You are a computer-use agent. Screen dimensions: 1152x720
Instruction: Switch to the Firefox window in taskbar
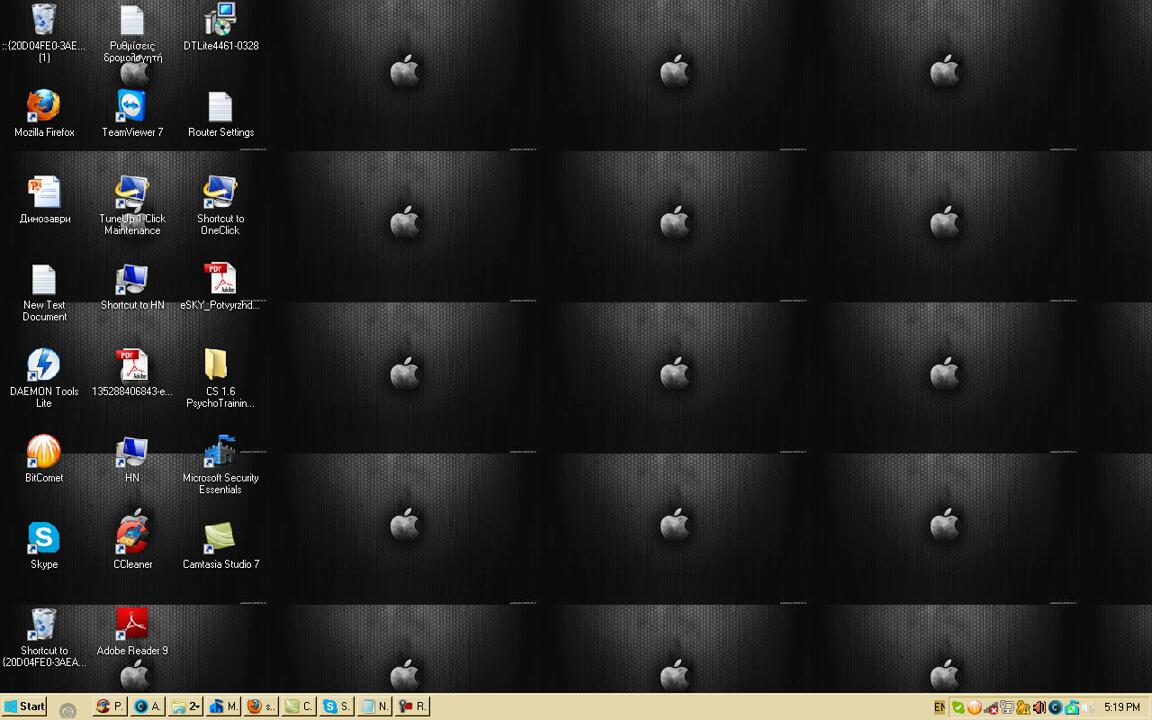[x=260, y=706]
